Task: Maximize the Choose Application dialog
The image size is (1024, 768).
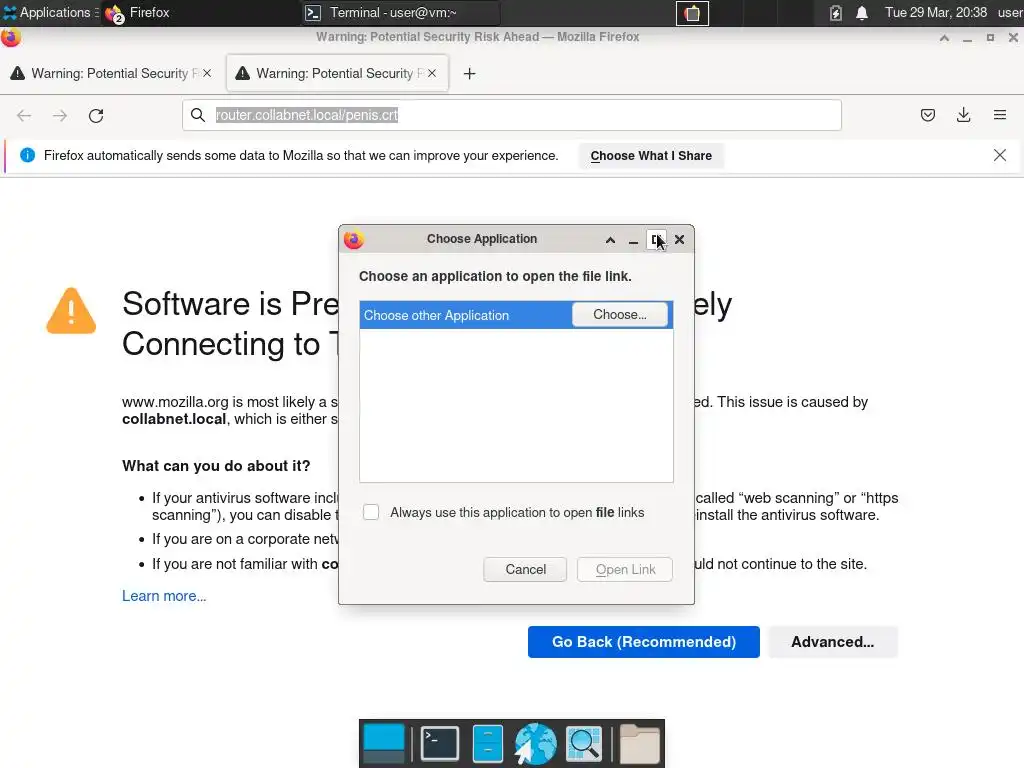Action: 656,240
